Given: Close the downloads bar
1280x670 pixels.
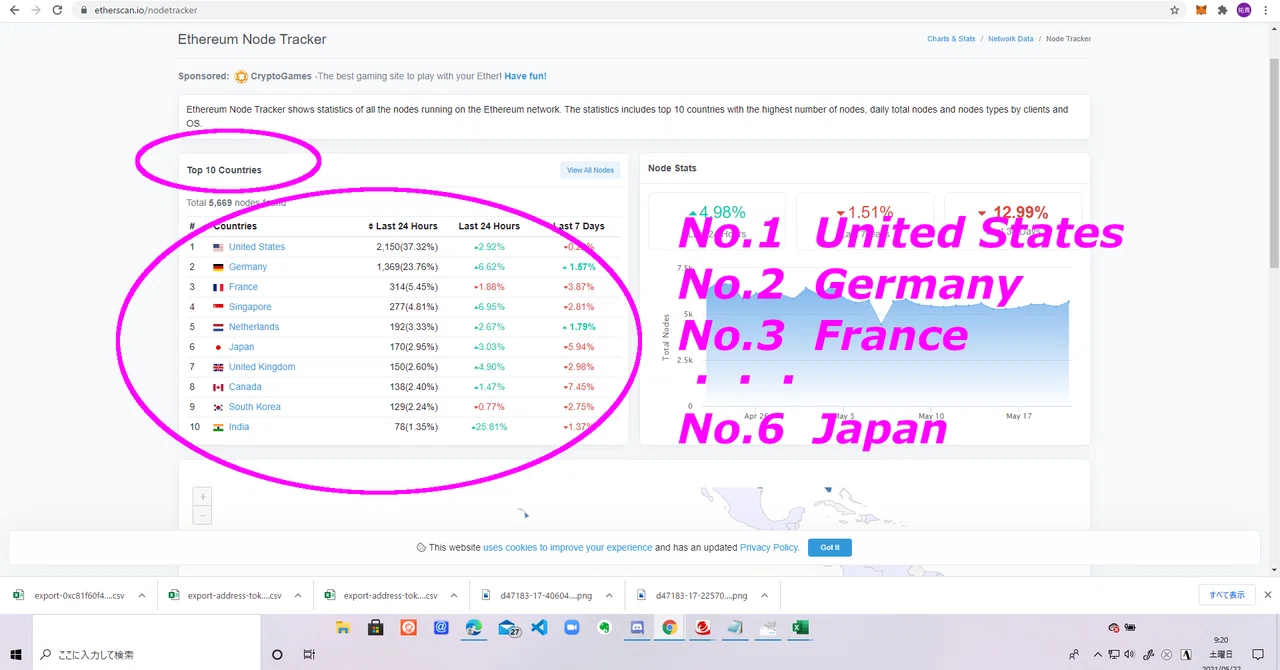Looking at the screenshot, I should 1268,595.
